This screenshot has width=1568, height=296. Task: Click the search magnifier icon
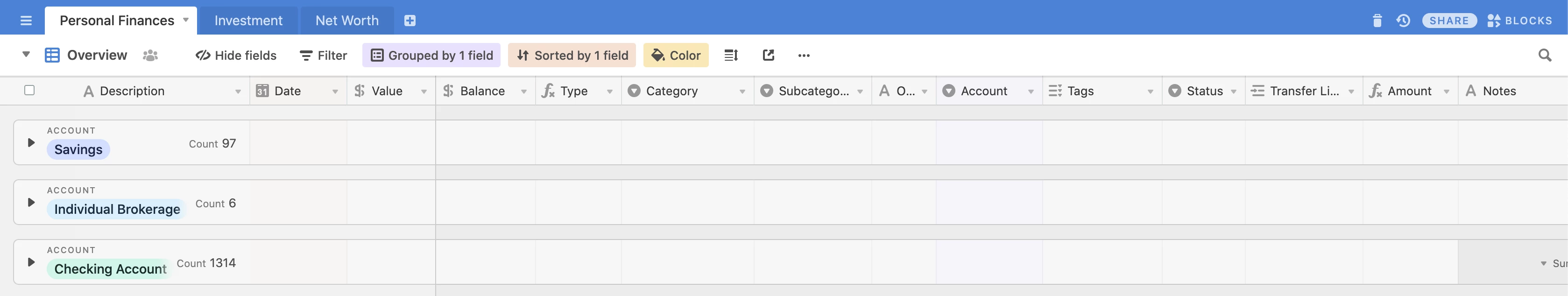(x=1544, y=56)
